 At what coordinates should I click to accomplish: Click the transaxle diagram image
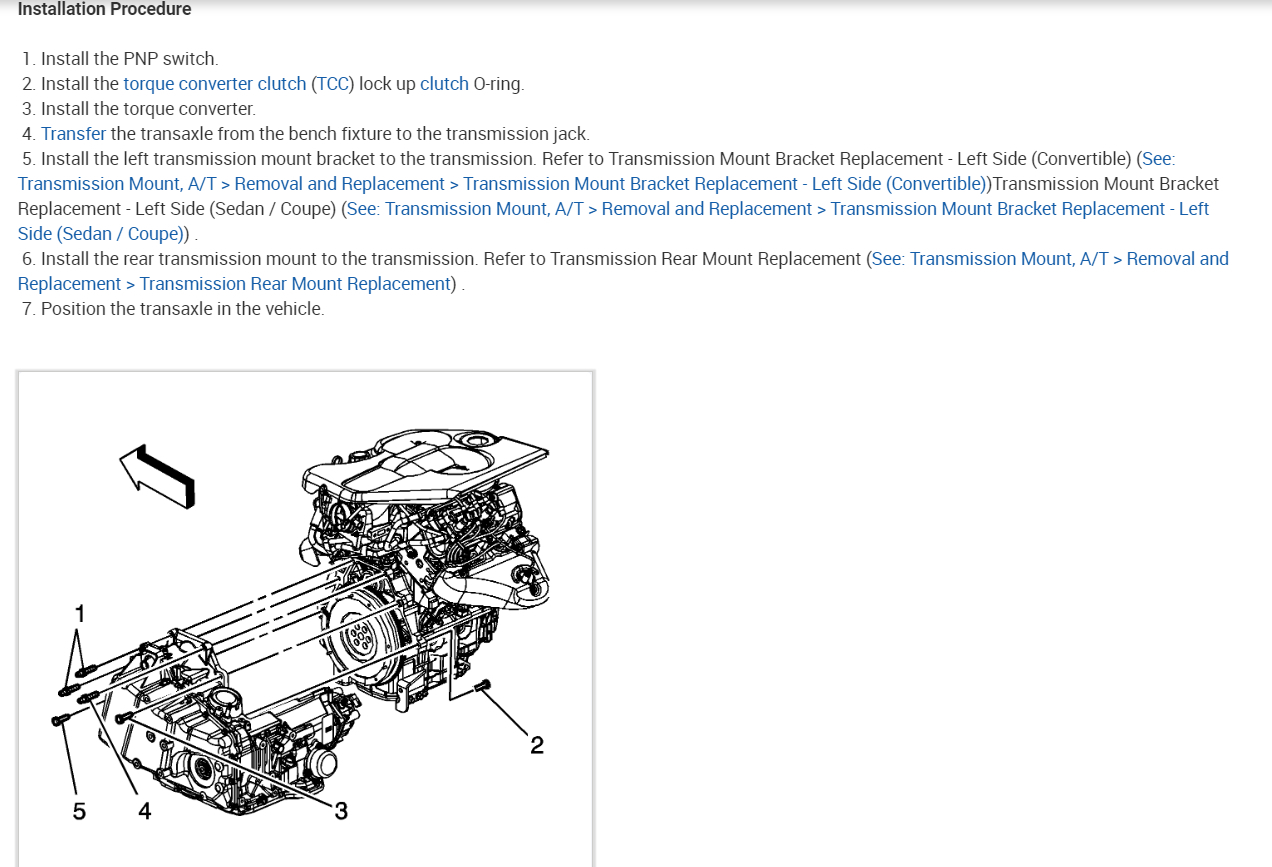point(305,619)
